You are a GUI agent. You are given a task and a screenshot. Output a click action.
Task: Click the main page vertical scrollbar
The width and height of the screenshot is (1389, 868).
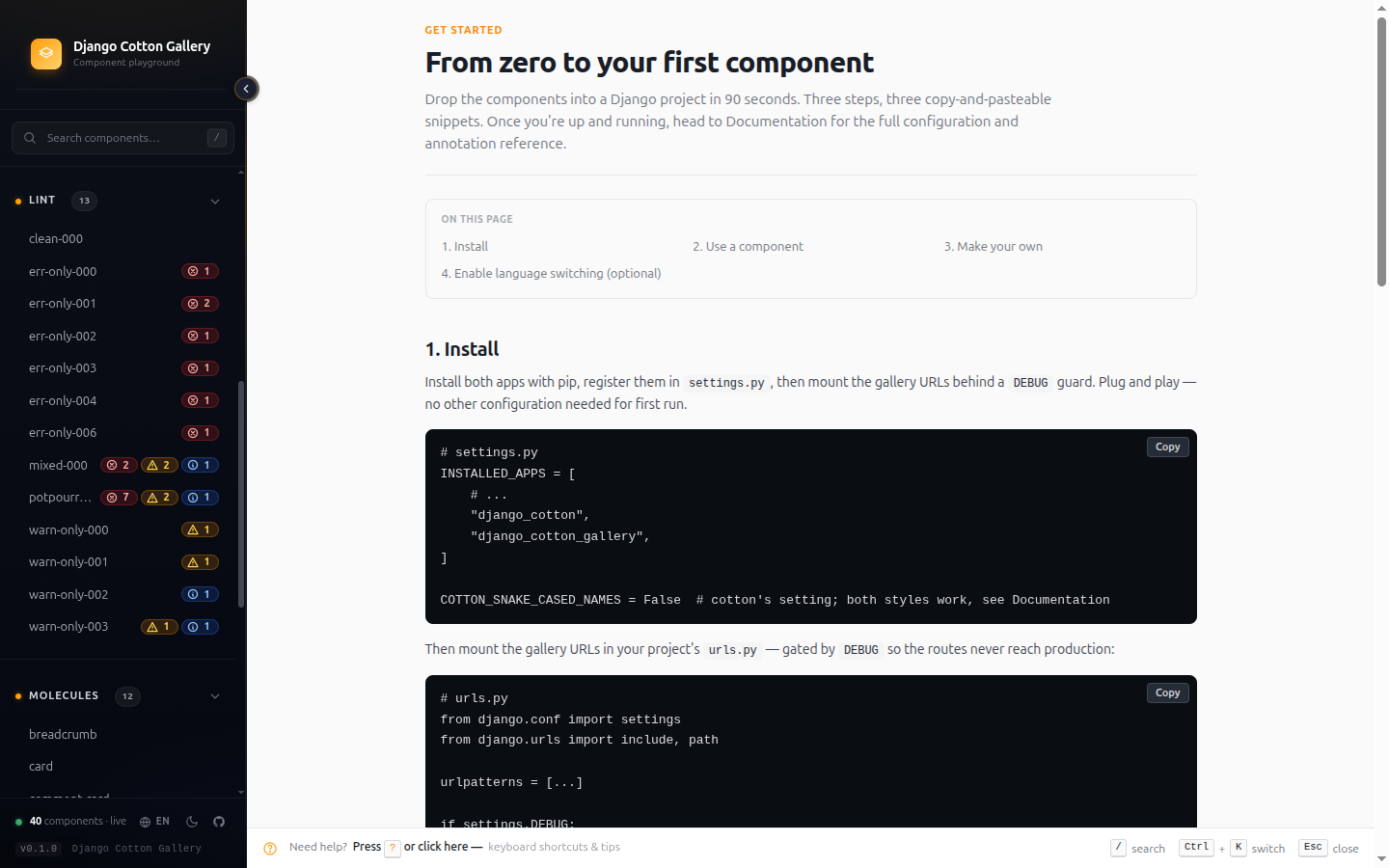coord(1381,151)
